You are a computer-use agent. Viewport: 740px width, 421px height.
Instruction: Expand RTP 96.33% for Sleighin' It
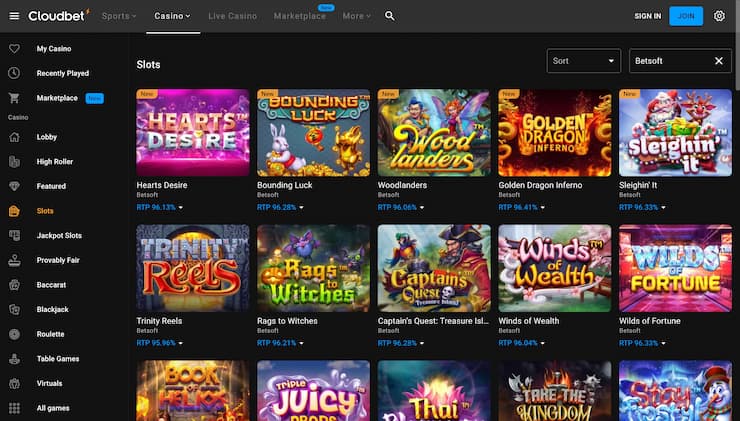pos(642,207)
